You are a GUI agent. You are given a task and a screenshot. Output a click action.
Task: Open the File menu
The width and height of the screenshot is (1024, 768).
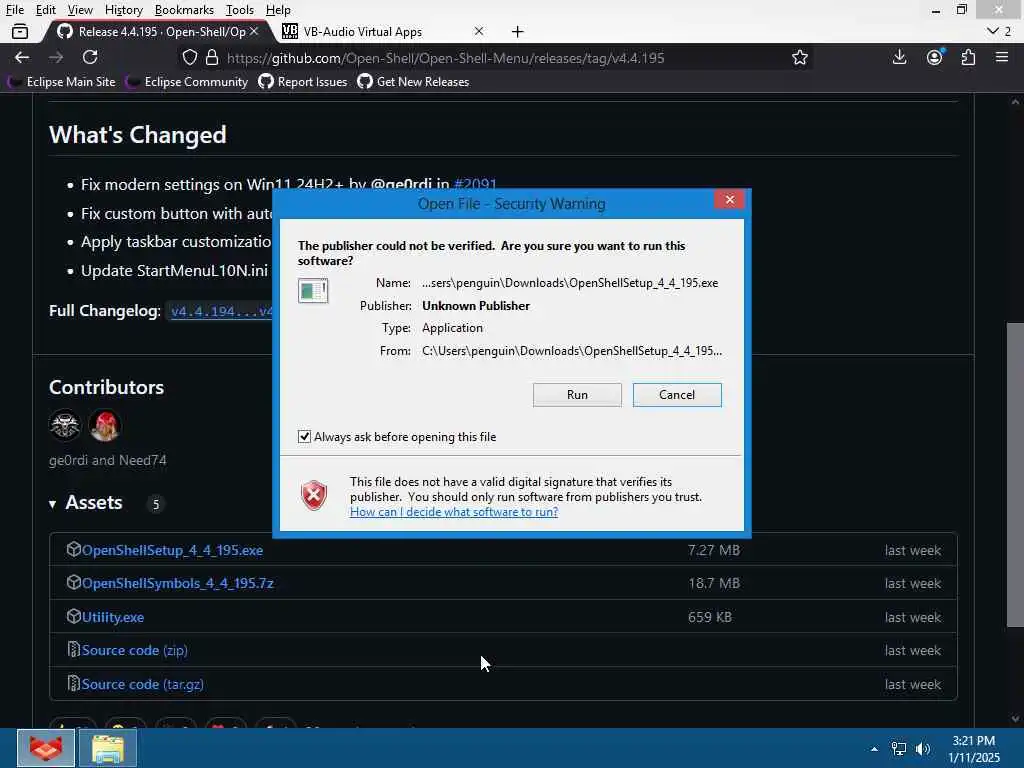pyautogui.click(x=14, y=10)
